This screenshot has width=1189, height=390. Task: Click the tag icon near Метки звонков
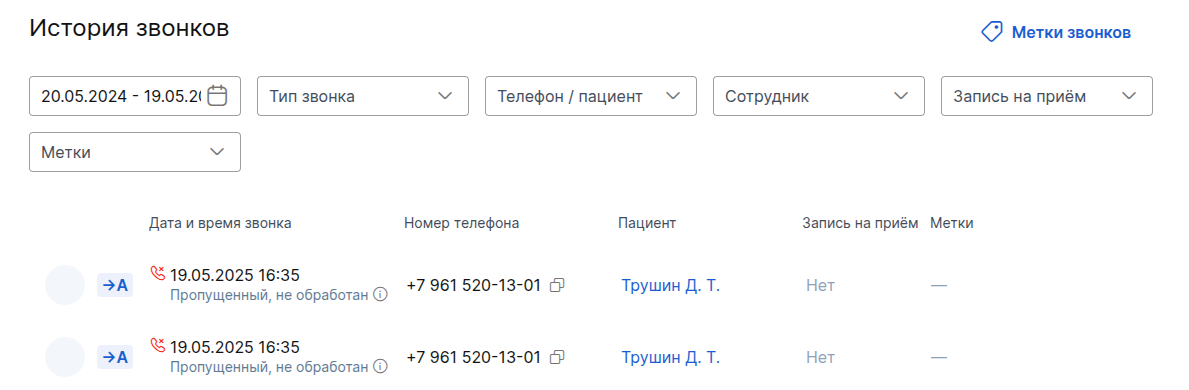pyautogui.click(x=992, y=32)
